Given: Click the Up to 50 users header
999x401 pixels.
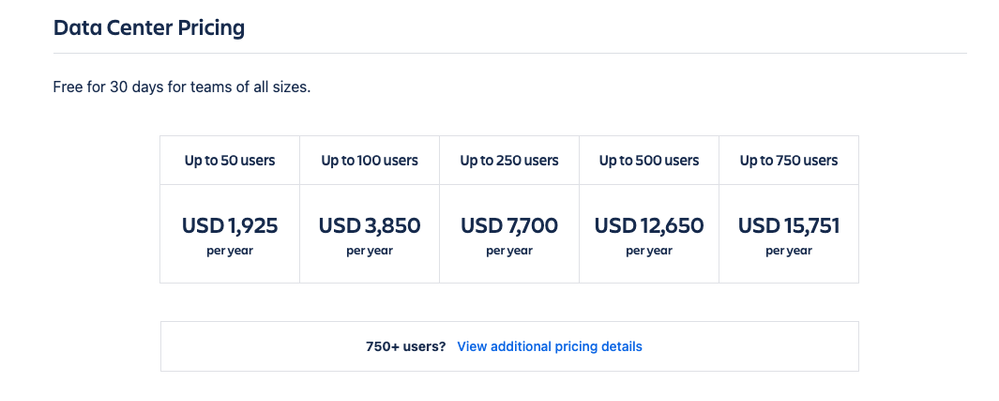Looking at the screenshot, I should [230, 160].
